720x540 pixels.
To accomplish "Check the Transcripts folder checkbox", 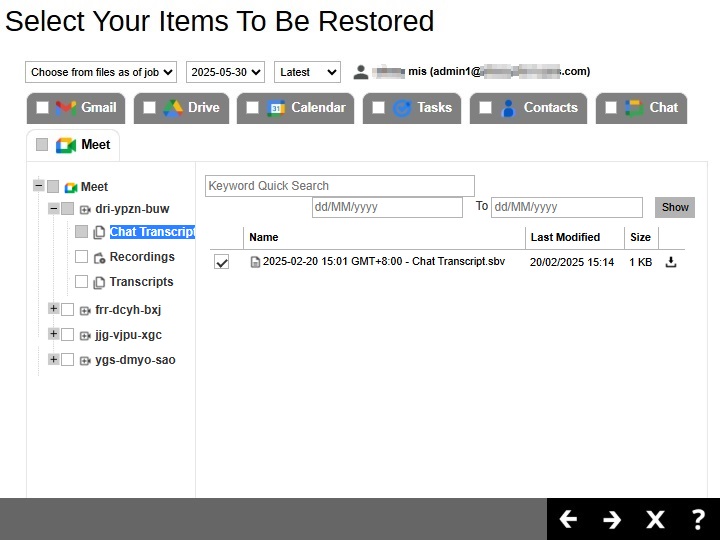I will click(82, 282).
